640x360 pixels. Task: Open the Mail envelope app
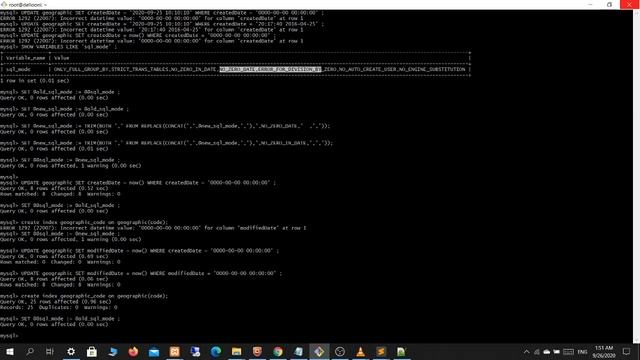pyautogui.click(x=154, y=351)
